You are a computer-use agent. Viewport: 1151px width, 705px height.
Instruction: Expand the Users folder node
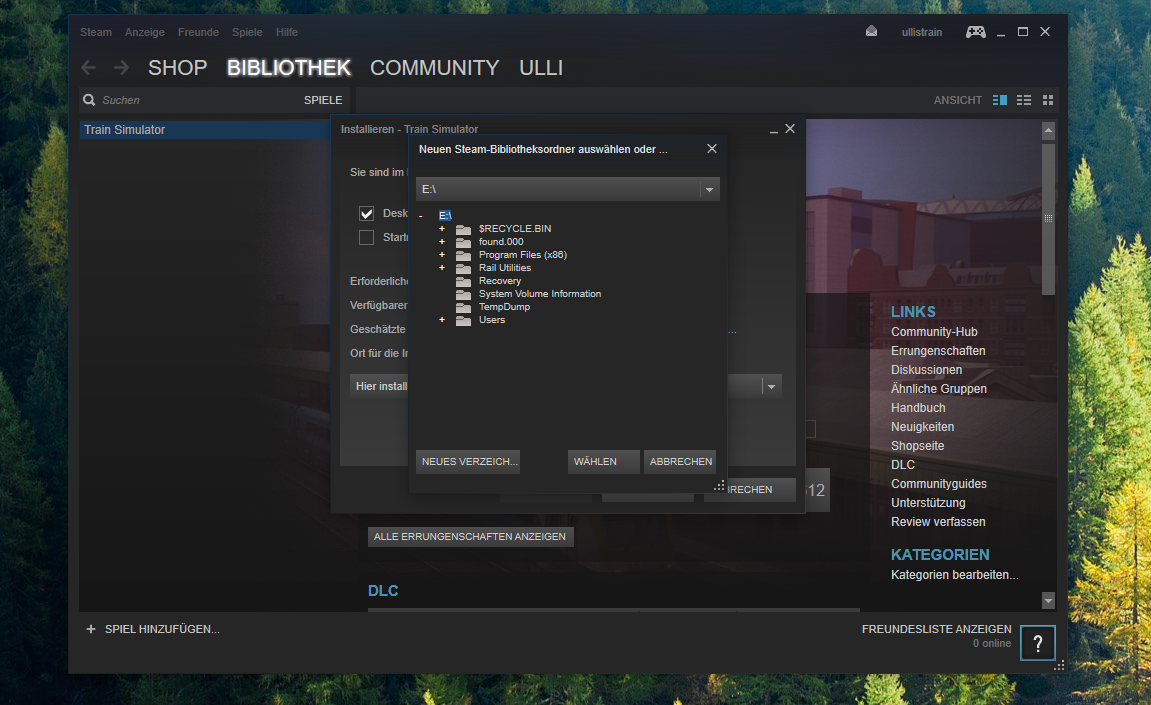(x=442, y=320)
